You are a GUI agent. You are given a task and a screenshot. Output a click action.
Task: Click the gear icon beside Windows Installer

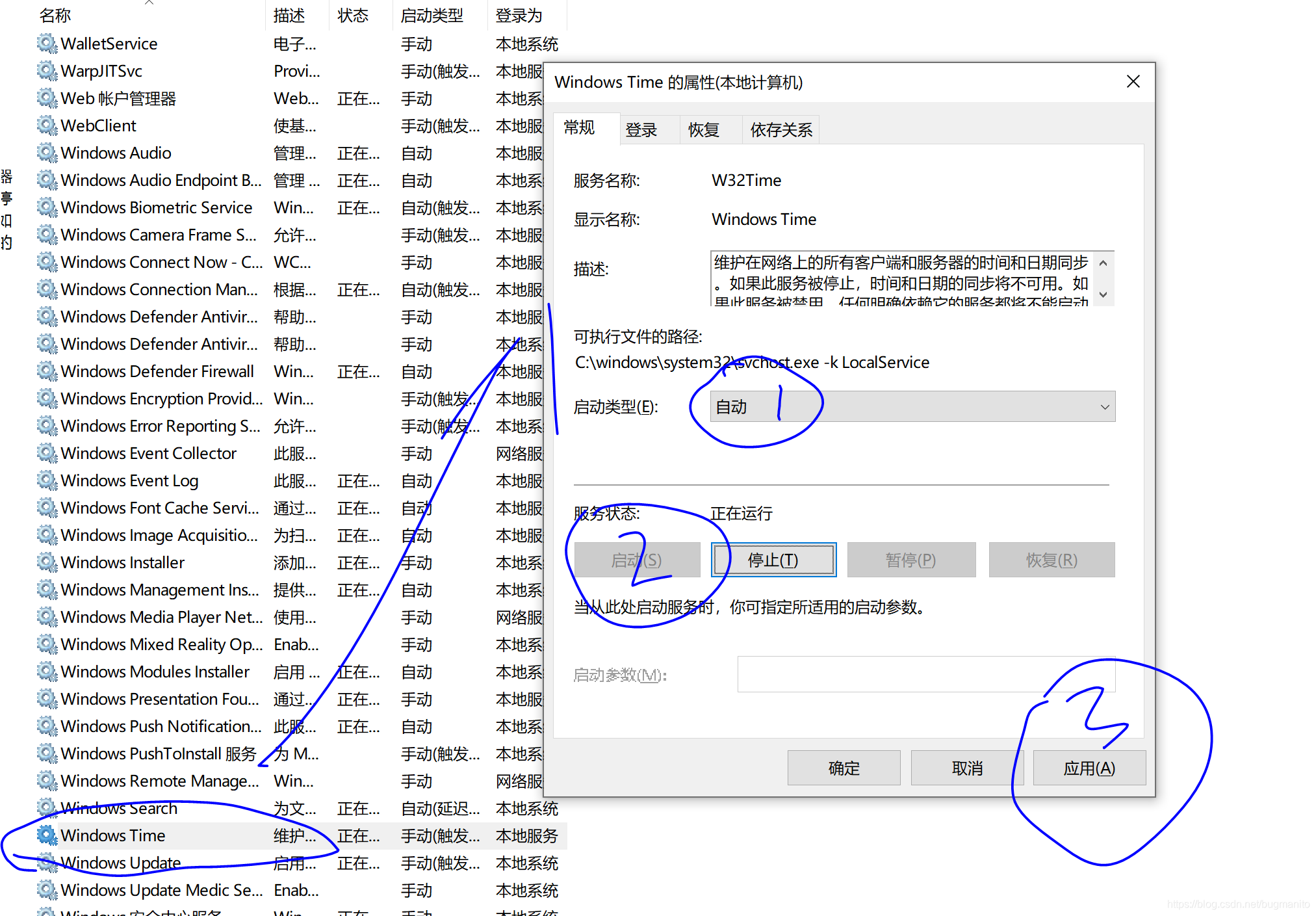pos(46,562)
